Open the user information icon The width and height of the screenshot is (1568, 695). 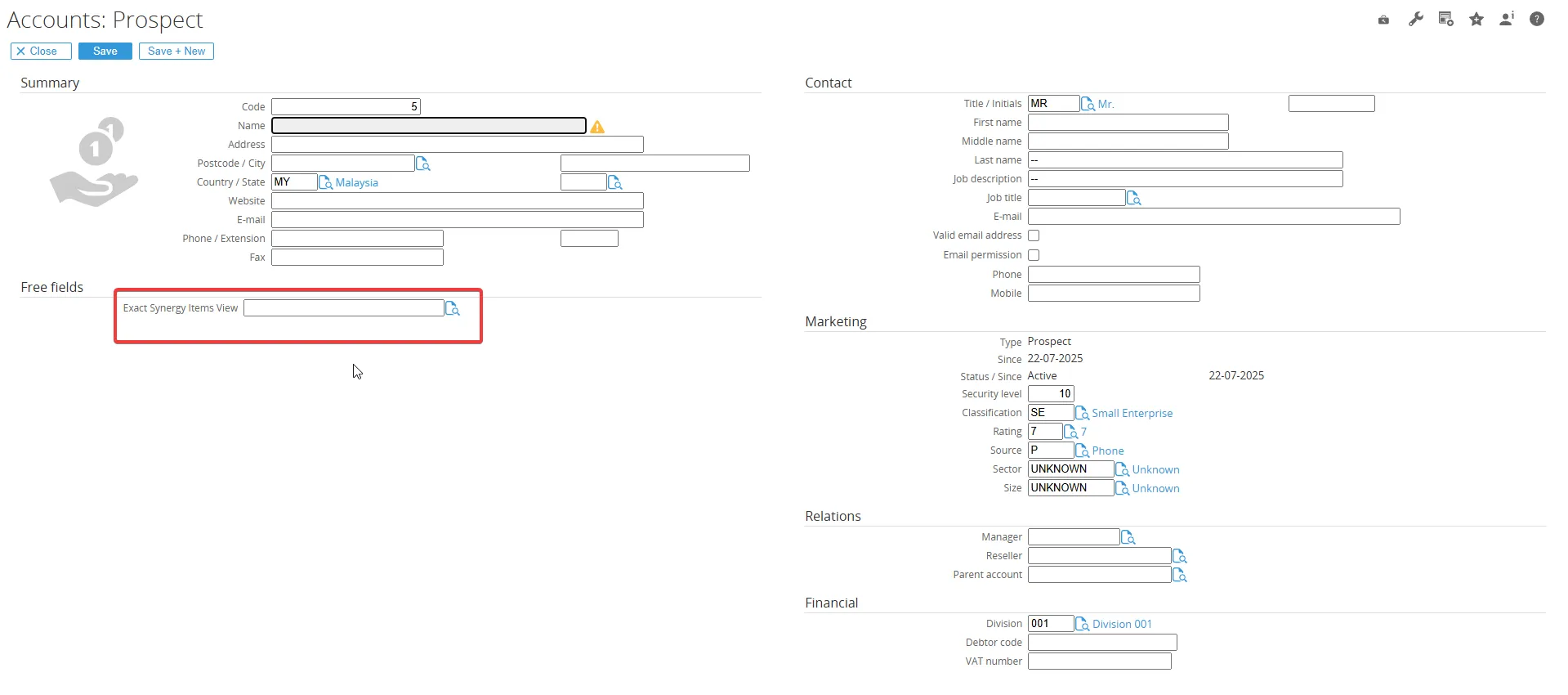pos(1507,19)
